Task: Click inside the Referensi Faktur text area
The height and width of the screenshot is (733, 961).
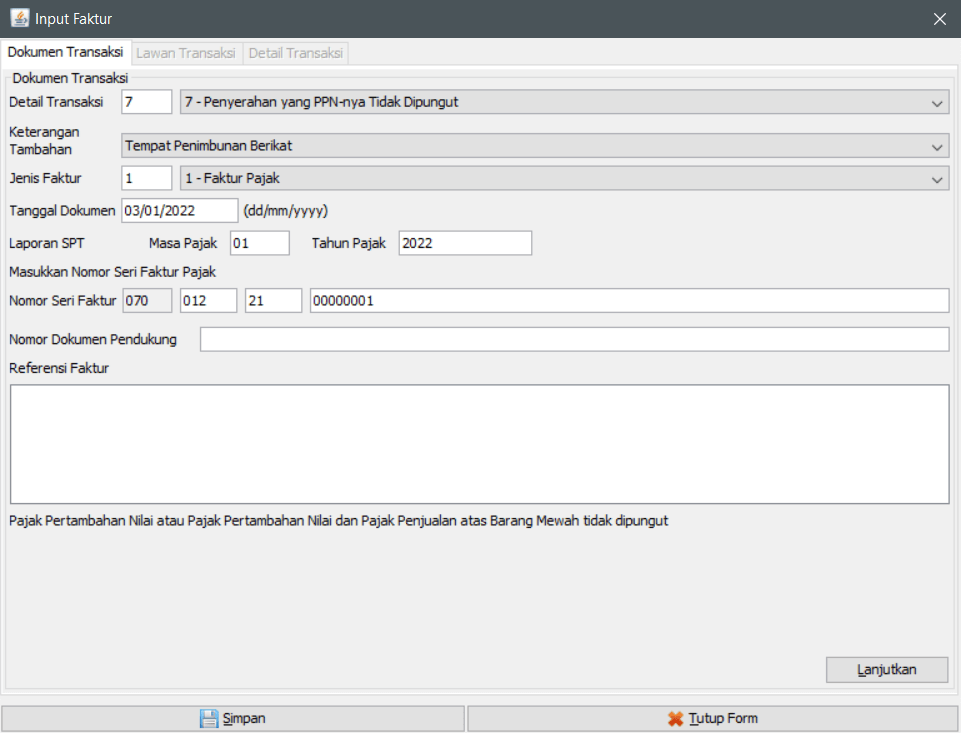Action: pyautogui.click(x=479, y=444)
